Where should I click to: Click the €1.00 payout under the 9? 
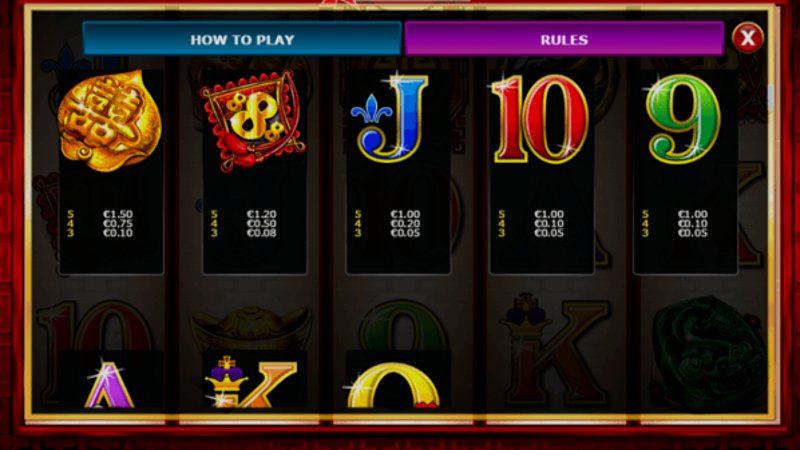(x=693, y=214)
